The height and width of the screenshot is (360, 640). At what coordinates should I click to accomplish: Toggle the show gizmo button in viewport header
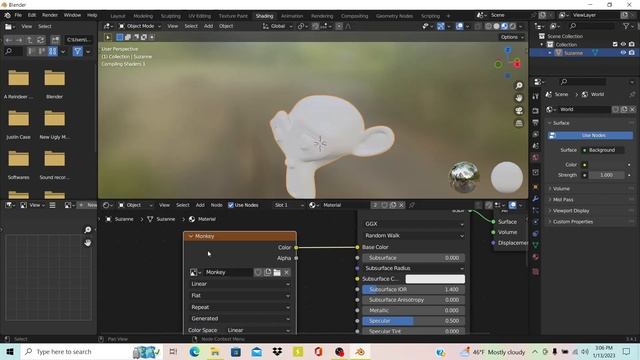point(441,26)
